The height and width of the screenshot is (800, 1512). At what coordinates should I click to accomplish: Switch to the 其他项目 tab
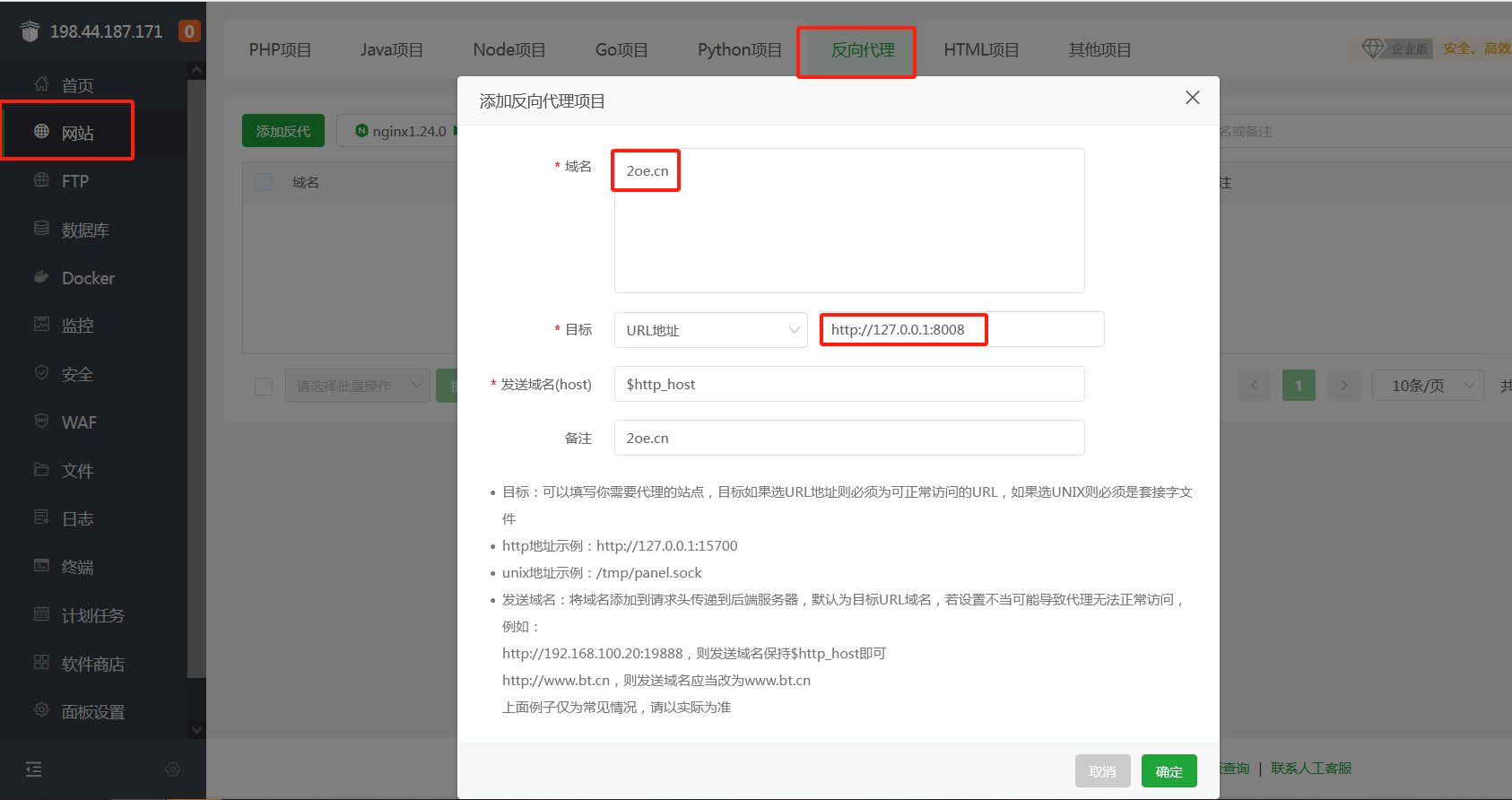(1099, 50)
